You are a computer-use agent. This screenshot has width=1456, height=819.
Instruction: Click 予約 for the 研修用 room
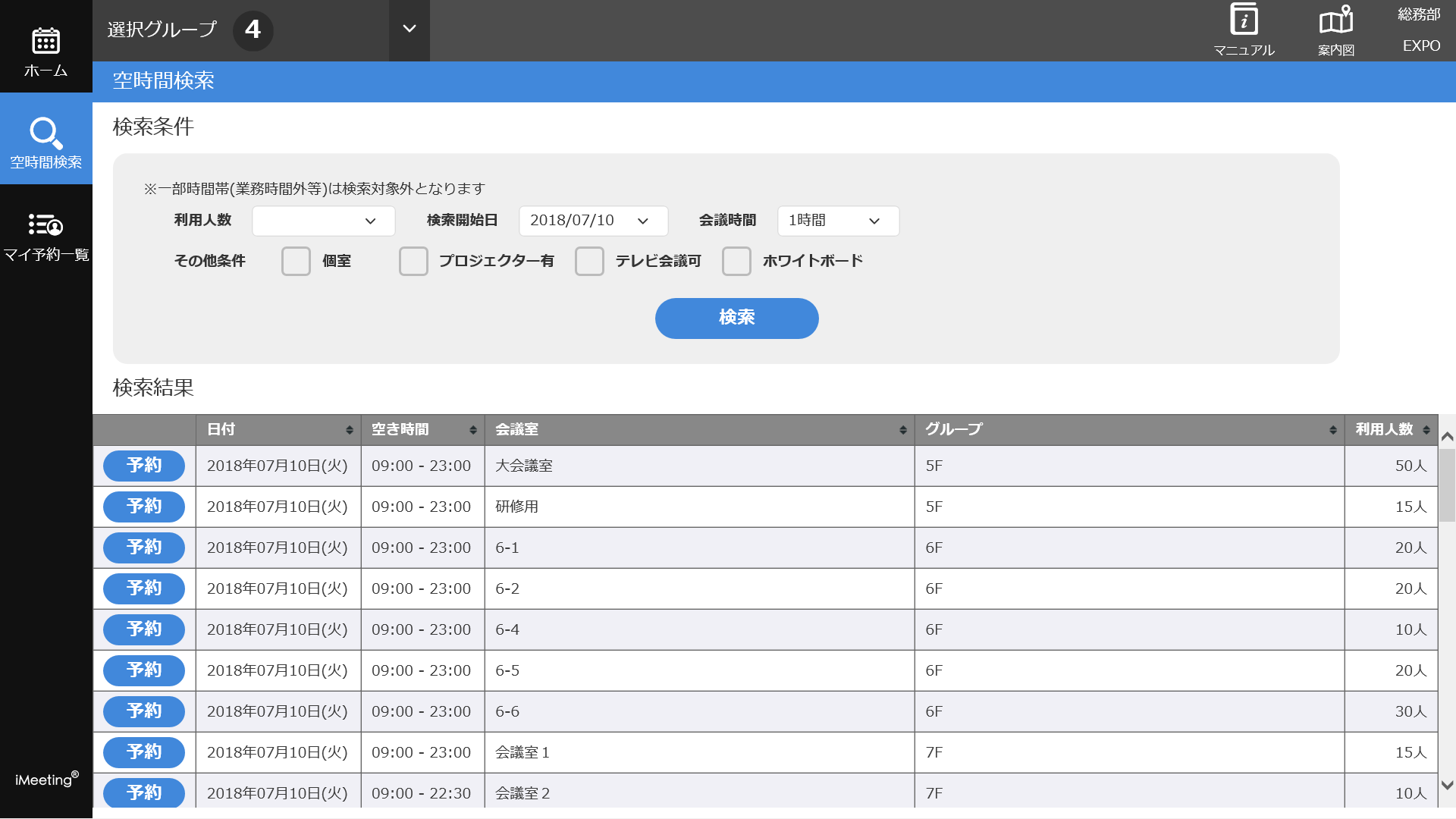(144, 507)
